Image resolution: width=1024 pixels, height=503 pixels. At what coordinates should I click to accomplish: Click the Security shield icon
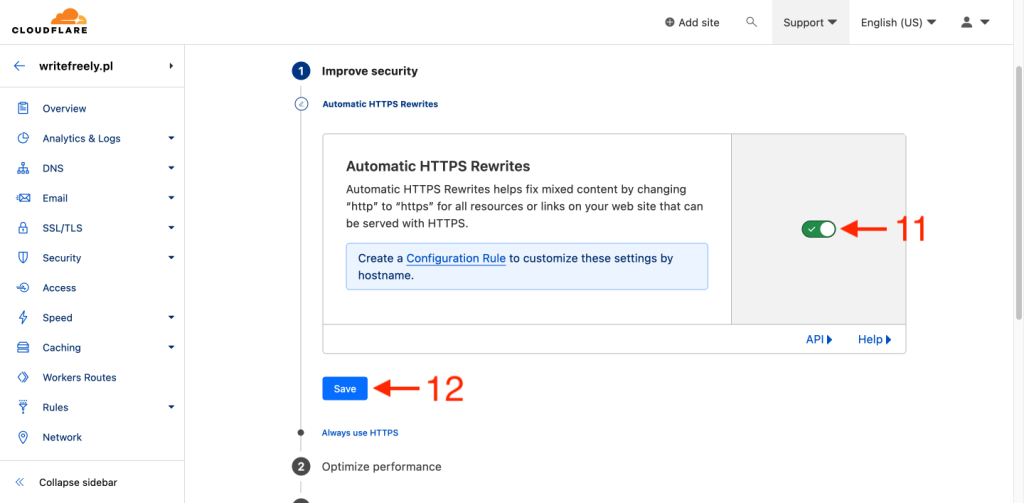click(x=22, y=258)
